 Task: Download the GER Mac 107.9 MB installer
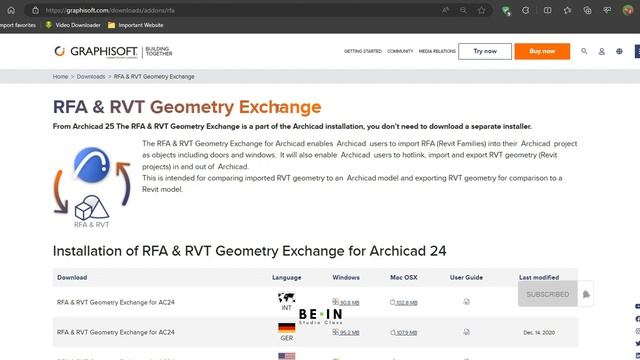pos(404,333)
